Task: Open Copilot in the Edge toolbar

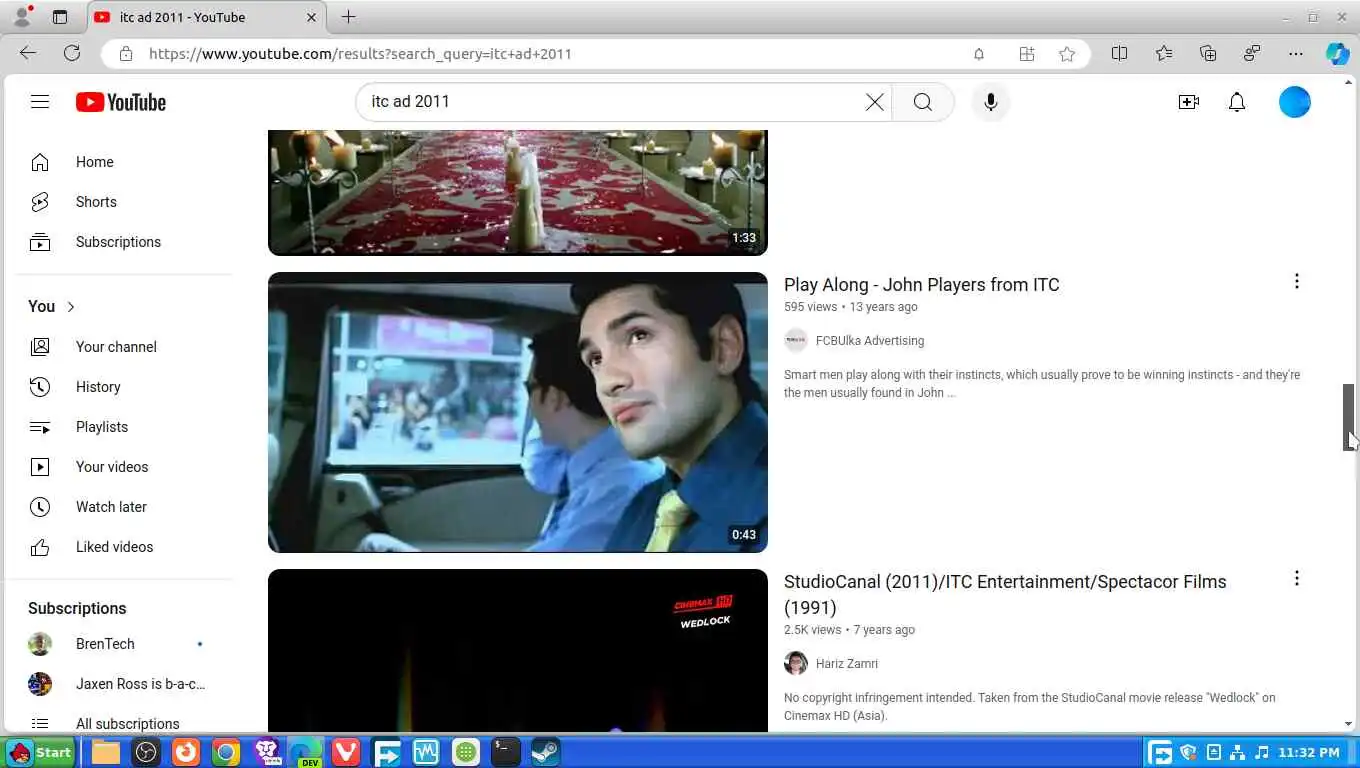Action: [1338, 54]
